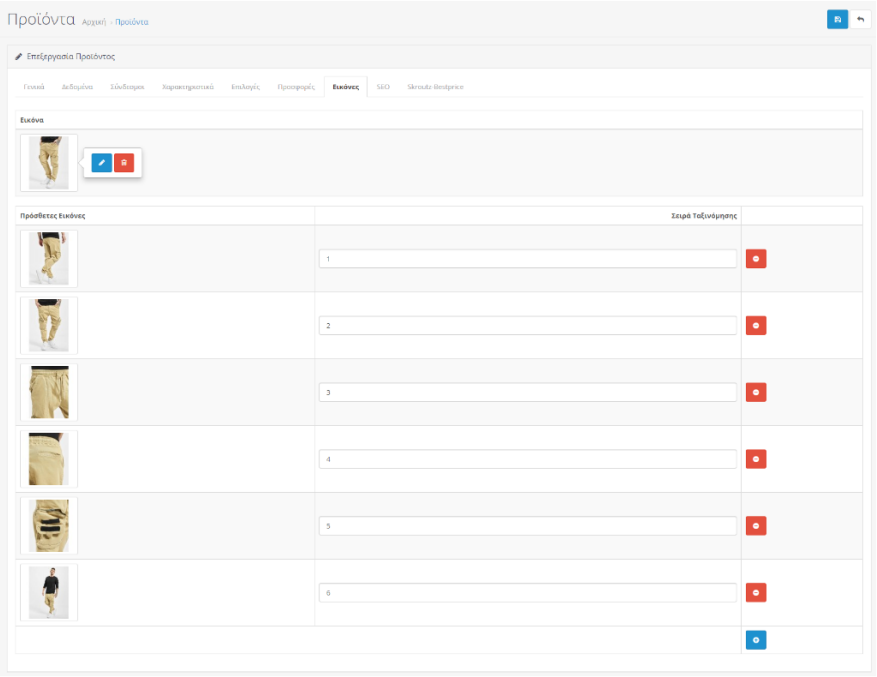Click the back arrow button

click(x=860, y=20)
